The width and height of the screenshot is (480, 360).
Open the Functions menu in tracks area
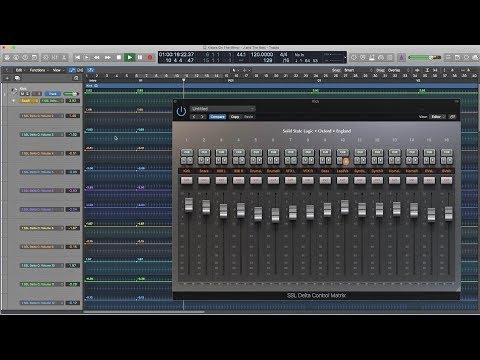[x=38, y=70]
